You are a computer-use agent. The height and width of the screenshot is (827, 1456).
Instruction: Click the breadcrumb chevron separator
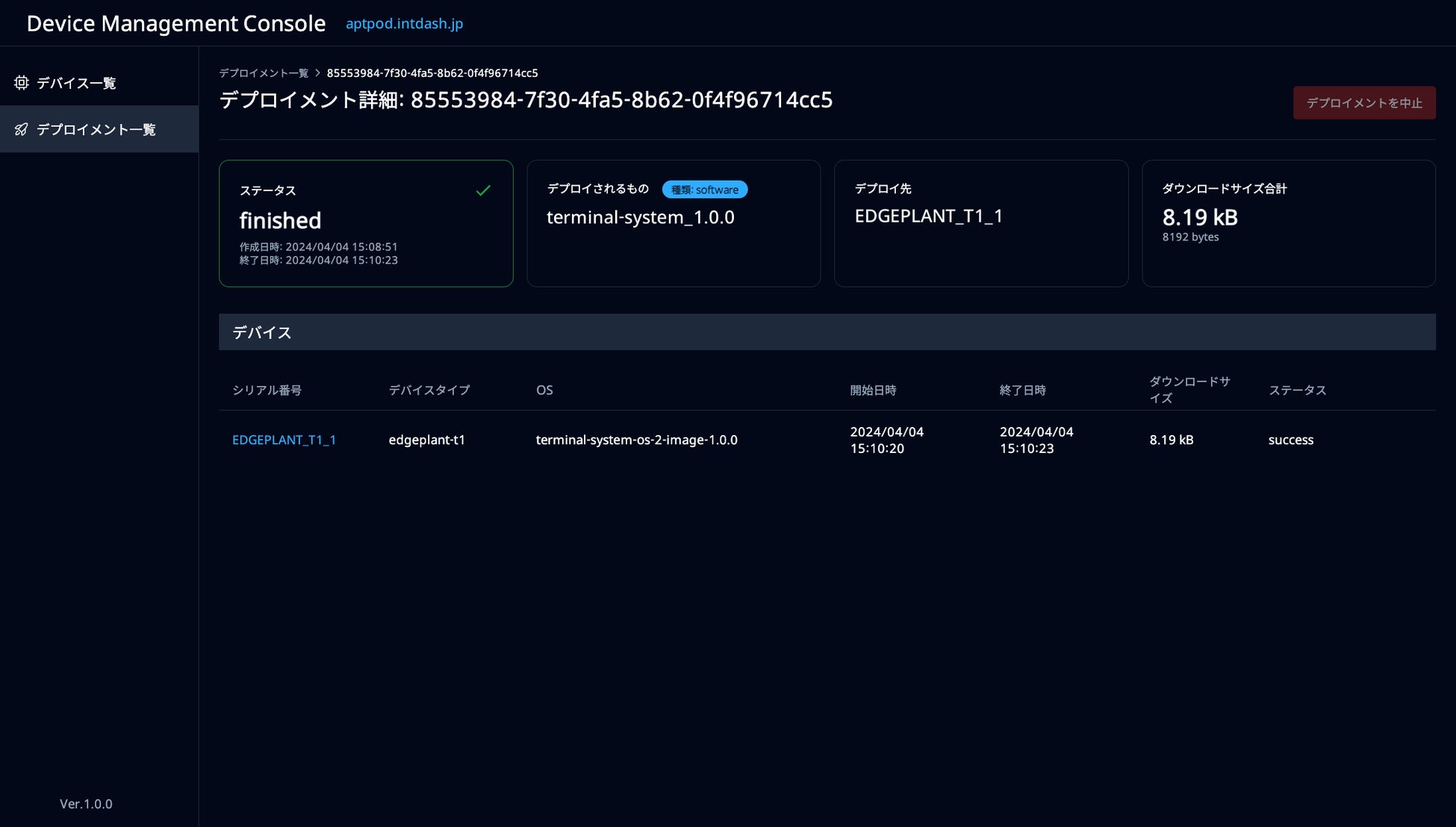click(317, 73)
